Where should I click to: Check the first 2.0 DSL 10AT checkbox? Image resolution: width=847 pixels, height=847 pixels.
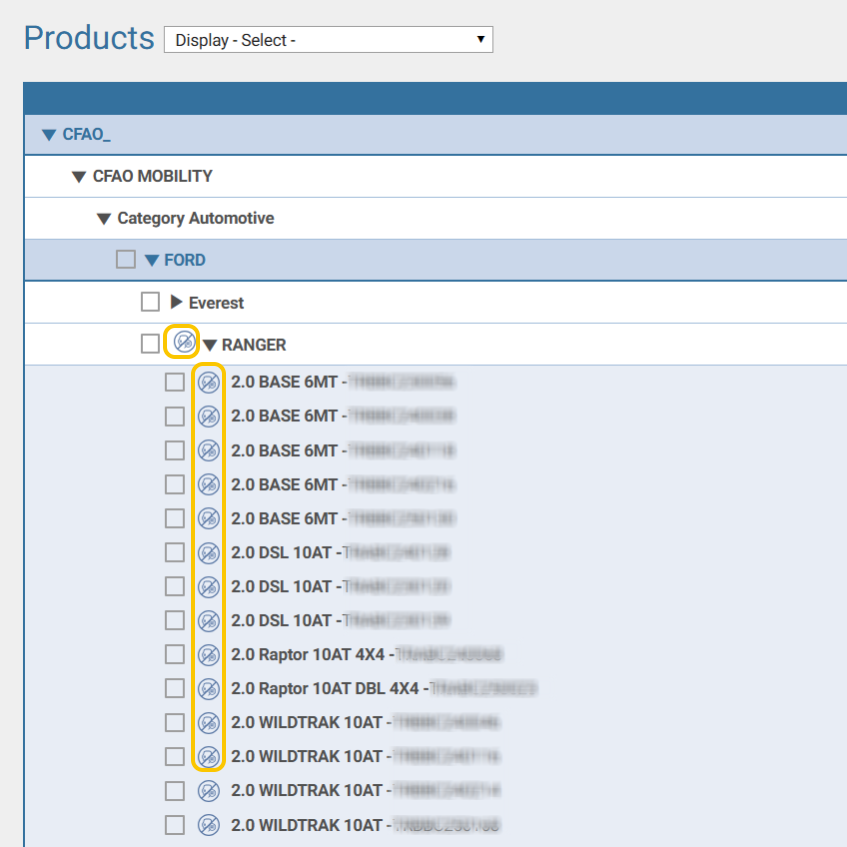[174, 553]
